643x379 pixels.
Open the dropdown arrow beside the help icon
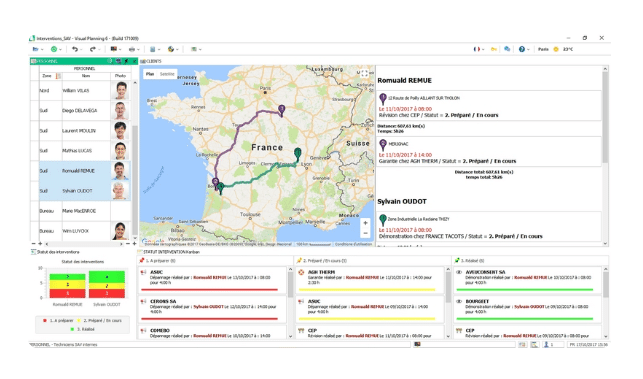coord(528,50)
